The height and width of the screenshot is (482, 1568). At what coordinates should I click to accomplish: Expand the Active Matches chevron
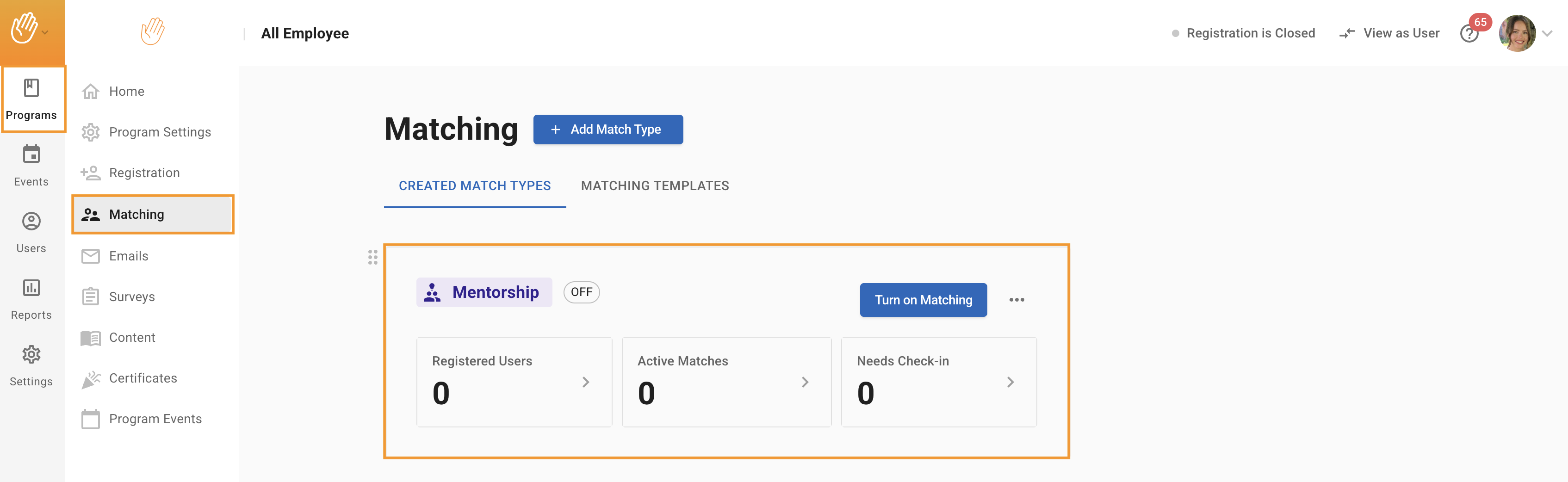pyautogui.click(x=805, y=382)
